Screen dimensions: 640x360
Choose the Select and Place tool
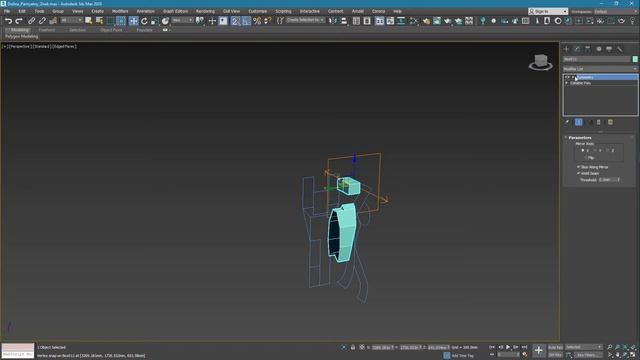click(165, 21)
